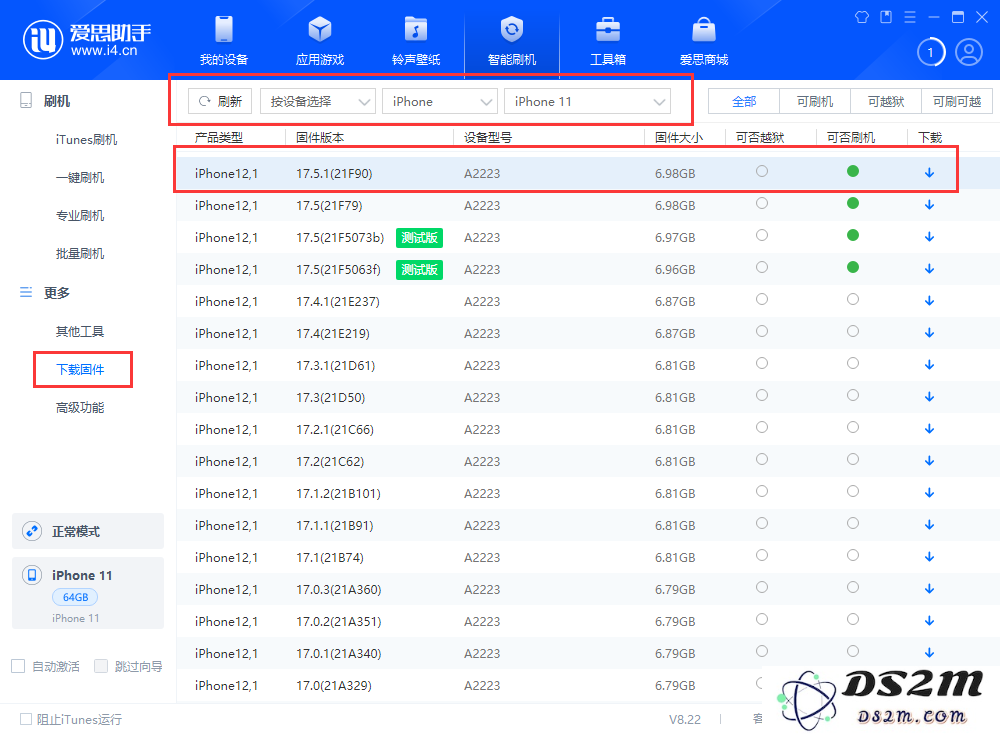This screenshot has height=734, width=1000.
Task: Click green flashable dot for 17.5(21F79)
Action: 853,203
